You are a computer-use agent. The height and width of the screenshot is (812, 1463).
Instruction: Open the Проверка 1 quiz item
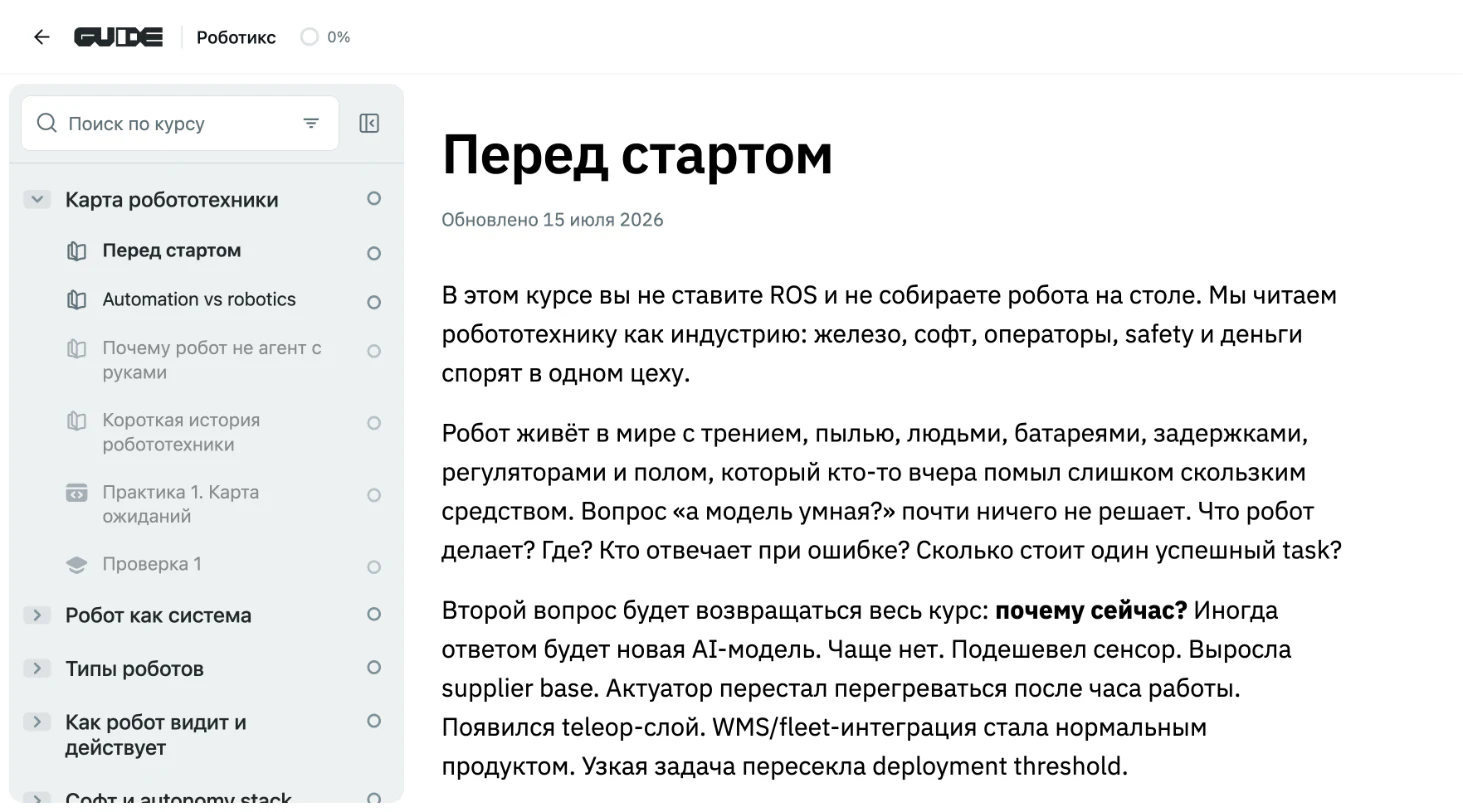[x=151, y=564]
